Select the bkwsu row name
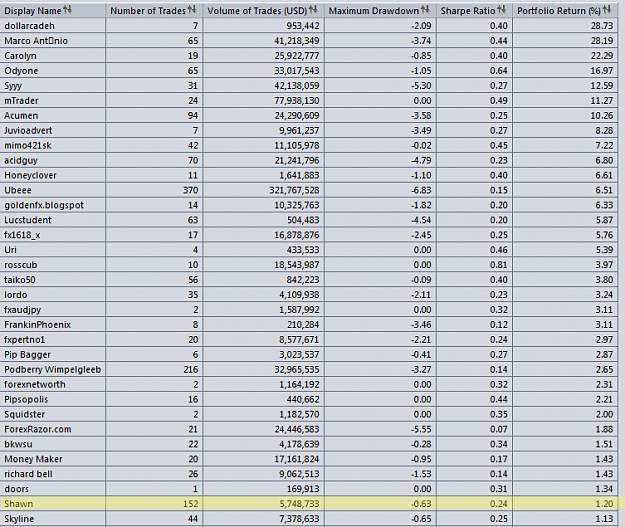Viewport: 625px width, 527px height. click(x=18, y=444)
